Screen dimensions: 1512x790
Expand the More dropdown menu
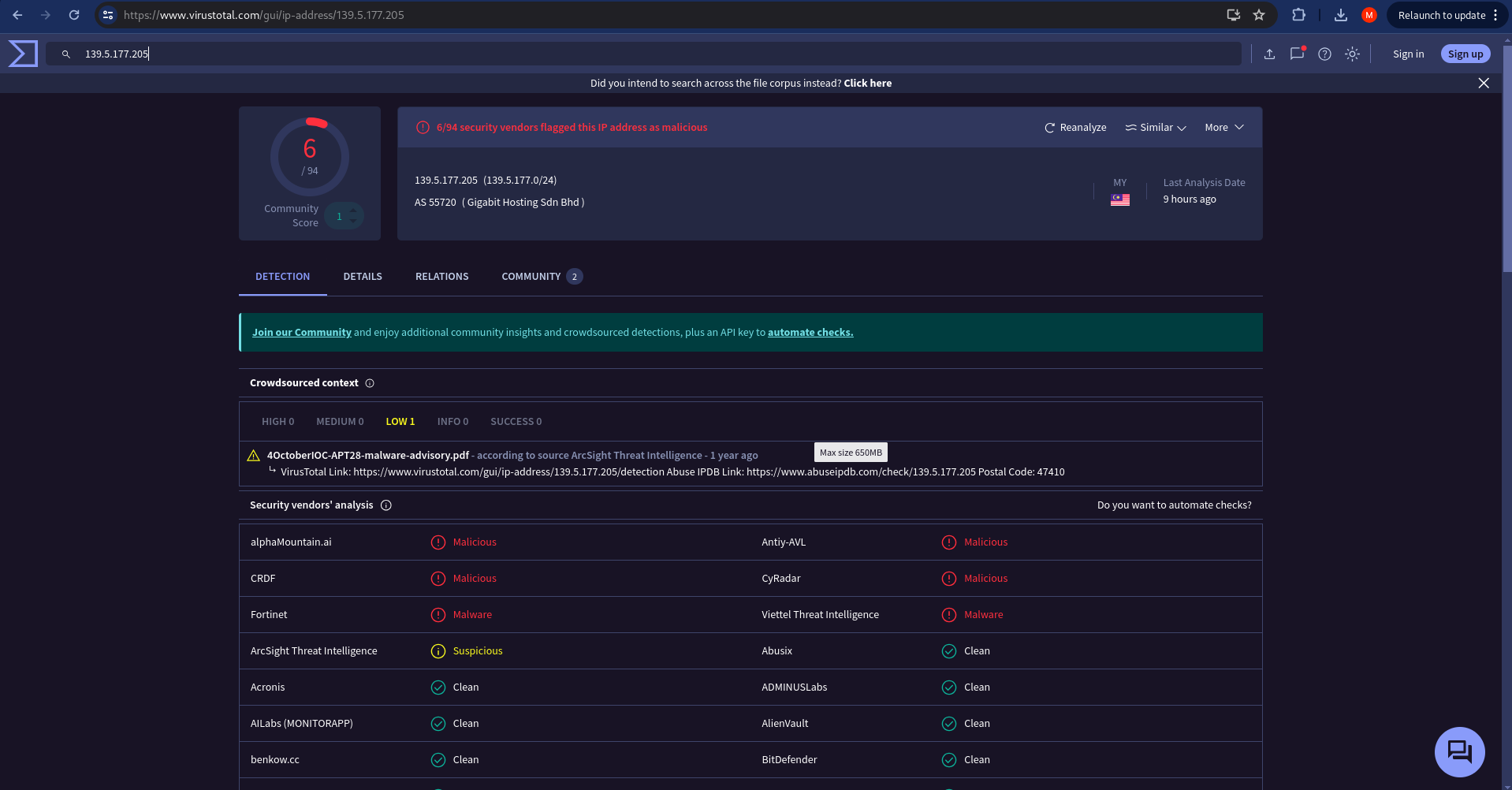pyautogui.click(x=1223, y=128)
